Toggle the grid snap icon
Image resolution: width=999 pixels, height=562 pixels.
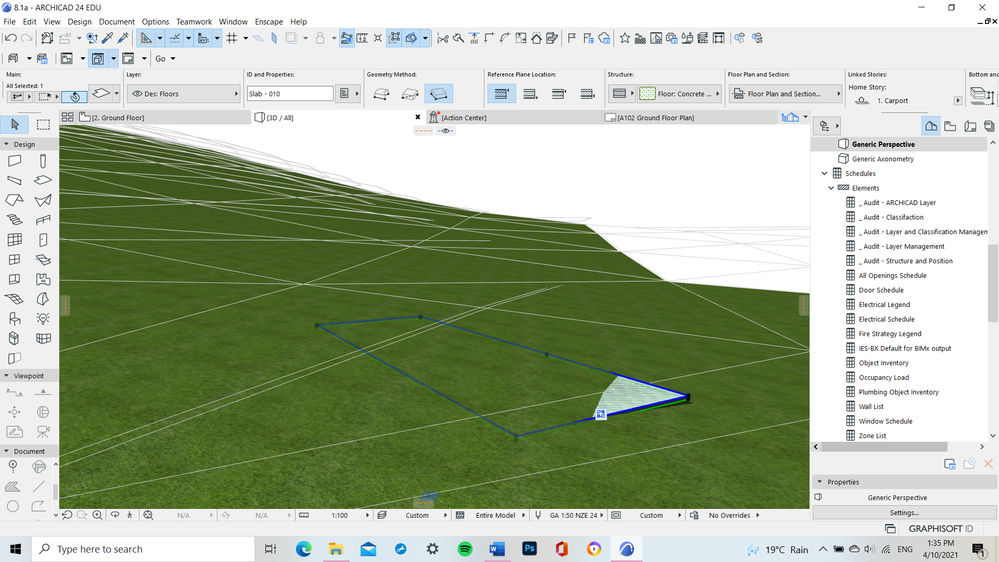point(231,39)
